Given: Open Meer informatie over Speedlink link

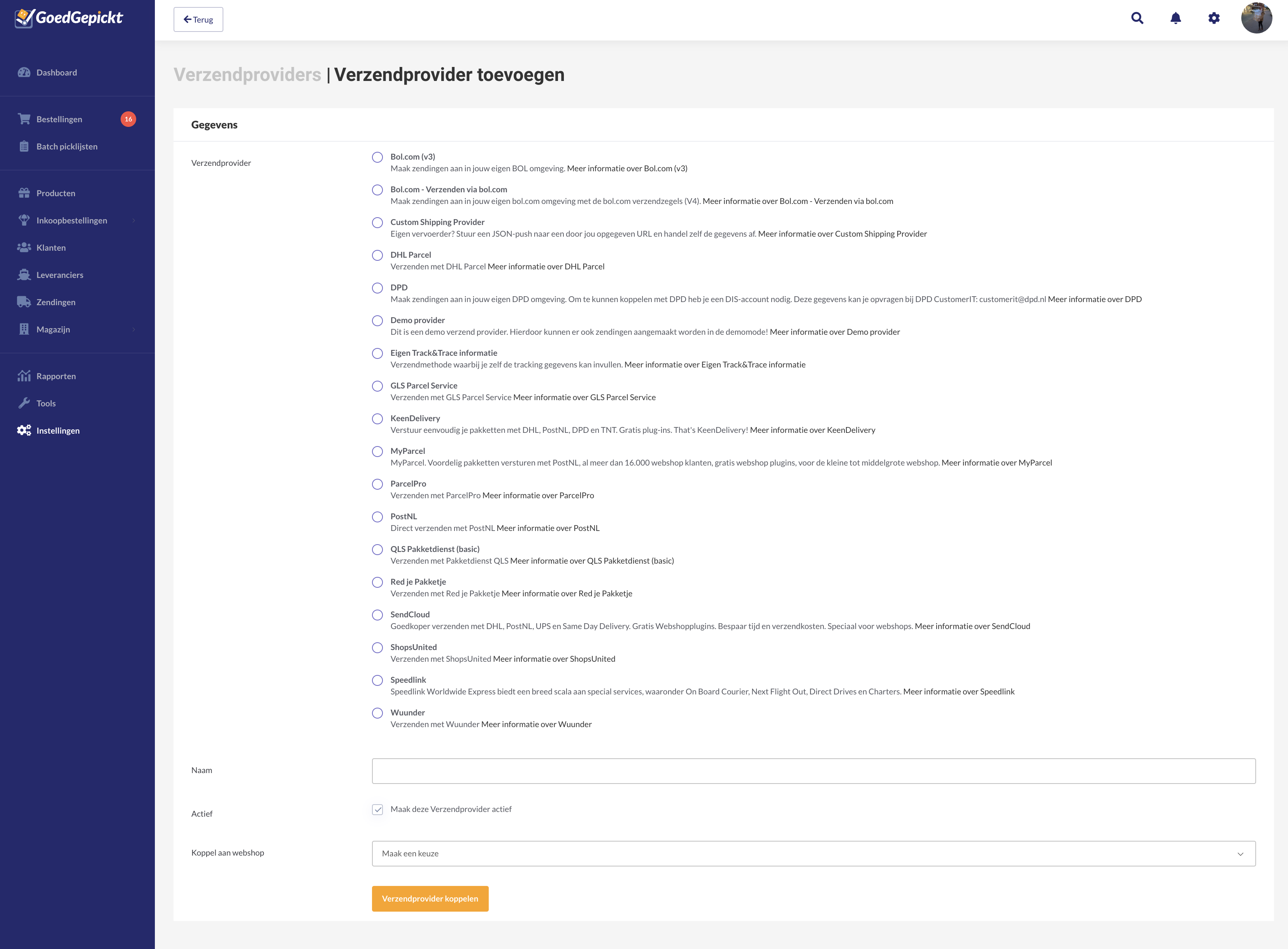Looking at the screenshot, I should [x=958, y=692].
